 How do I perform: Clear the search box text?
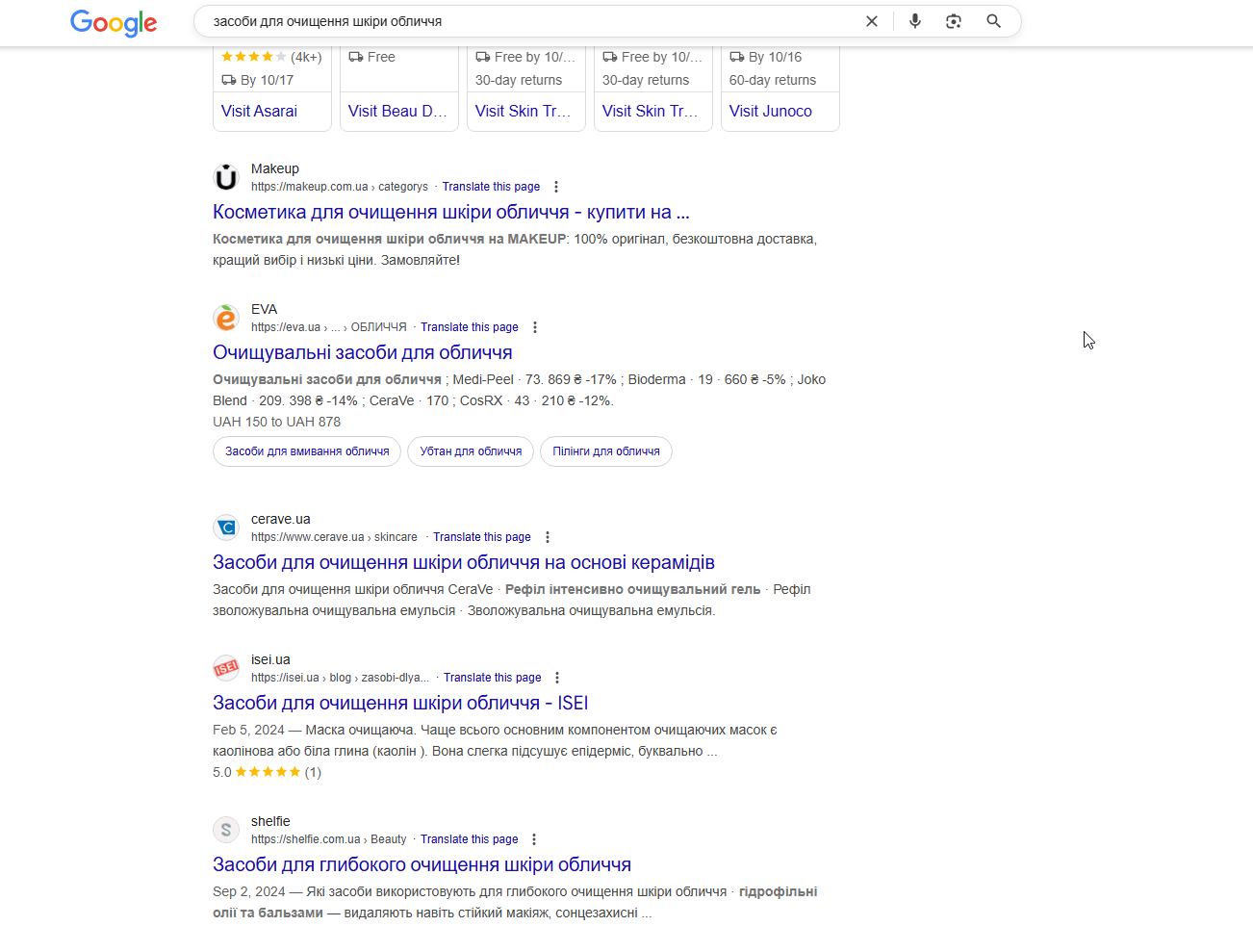[872, 21]
